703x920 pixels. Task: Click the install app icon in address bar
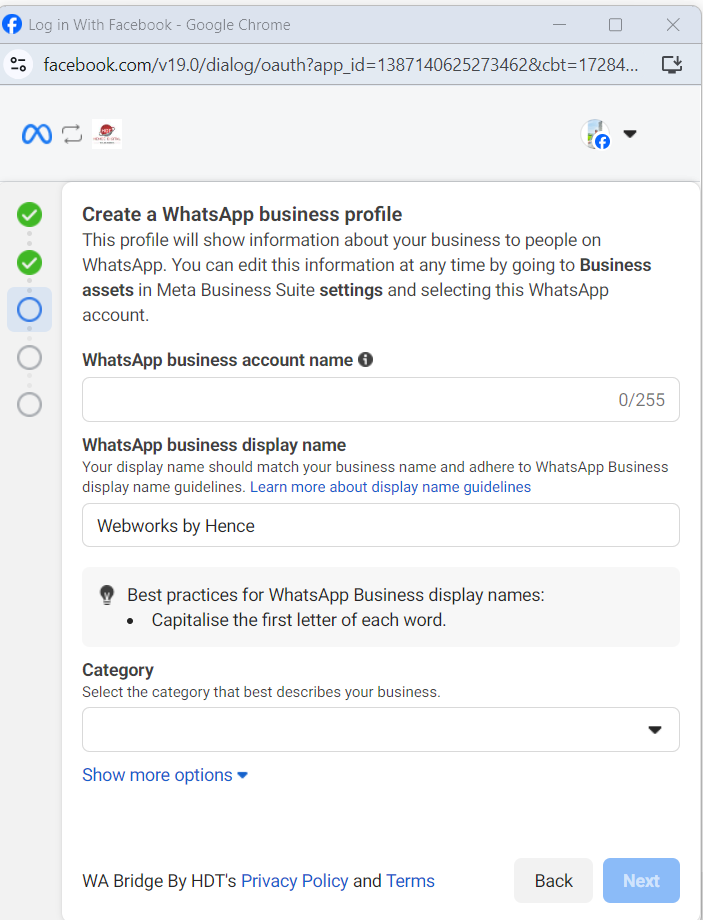pos(671,64)
